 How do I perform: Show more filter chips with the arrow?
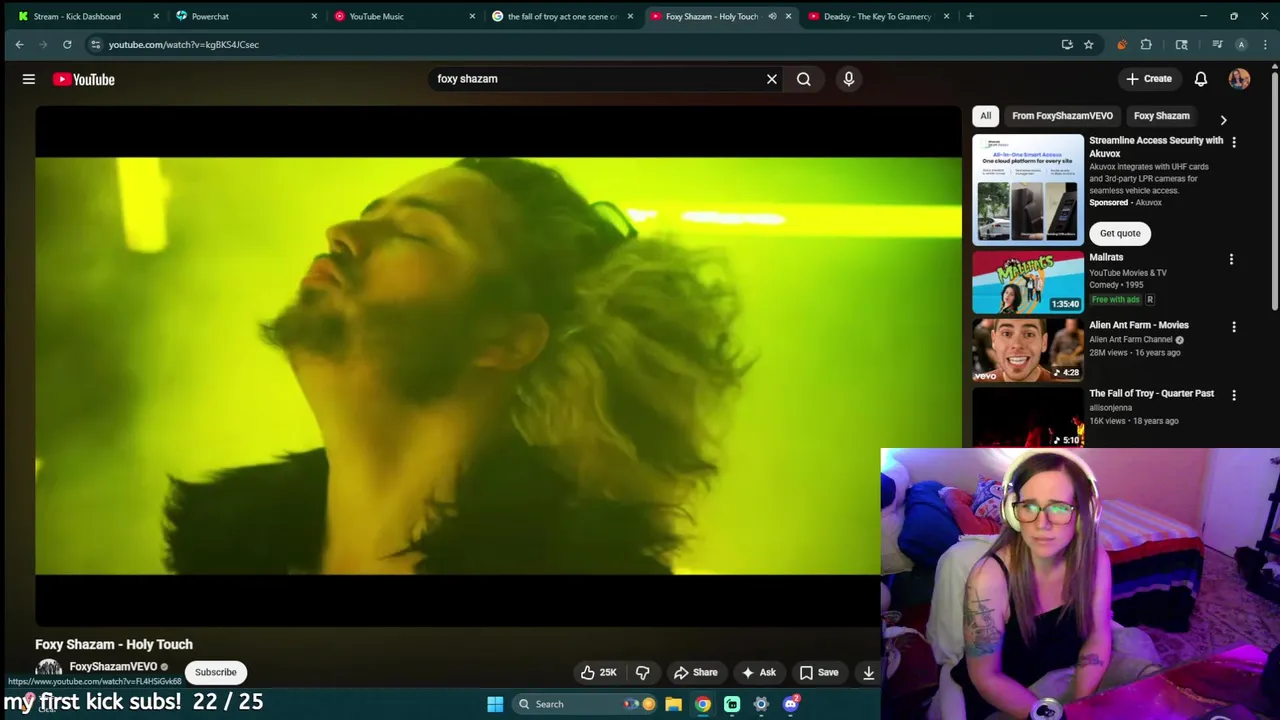point(1223,119)
